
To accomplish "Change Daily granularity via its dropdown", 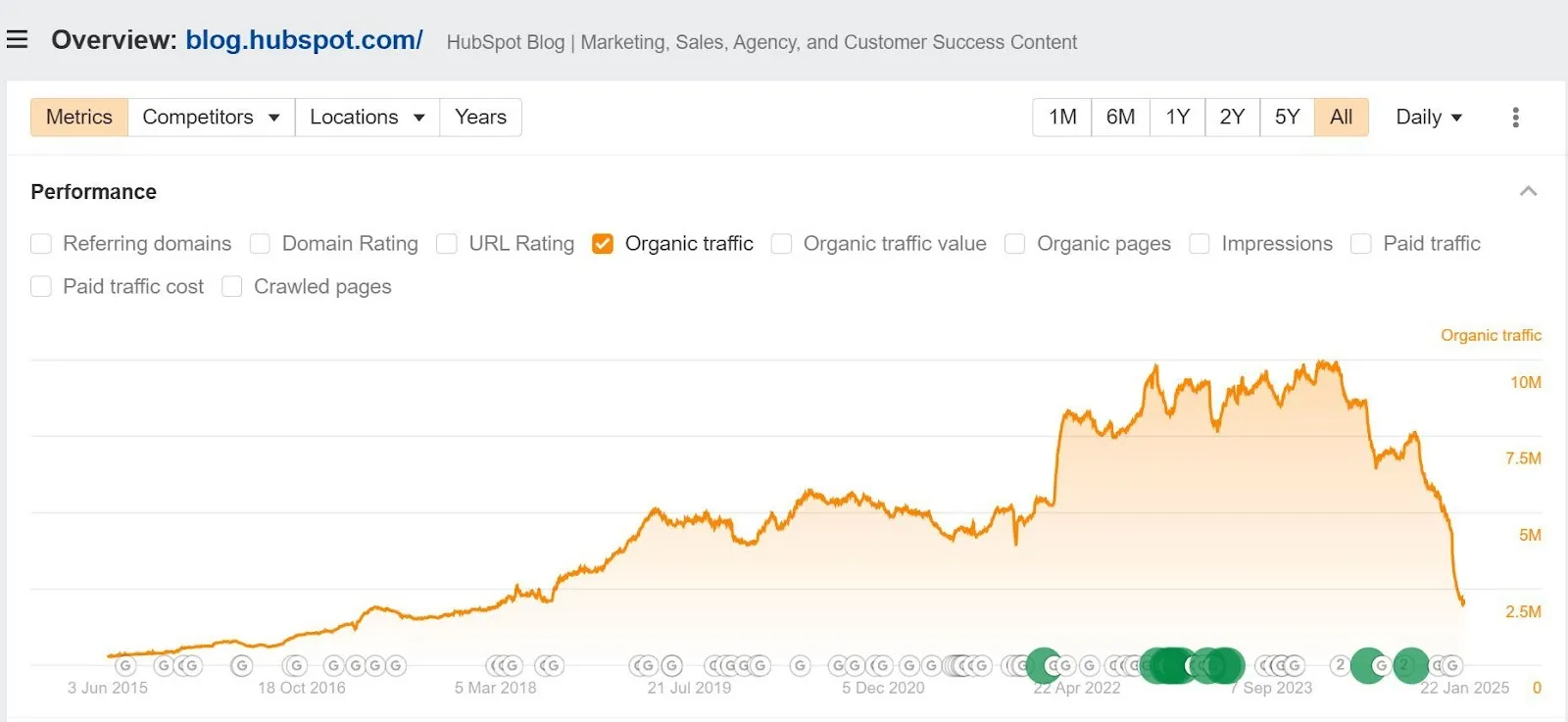I will point(1427,117).
